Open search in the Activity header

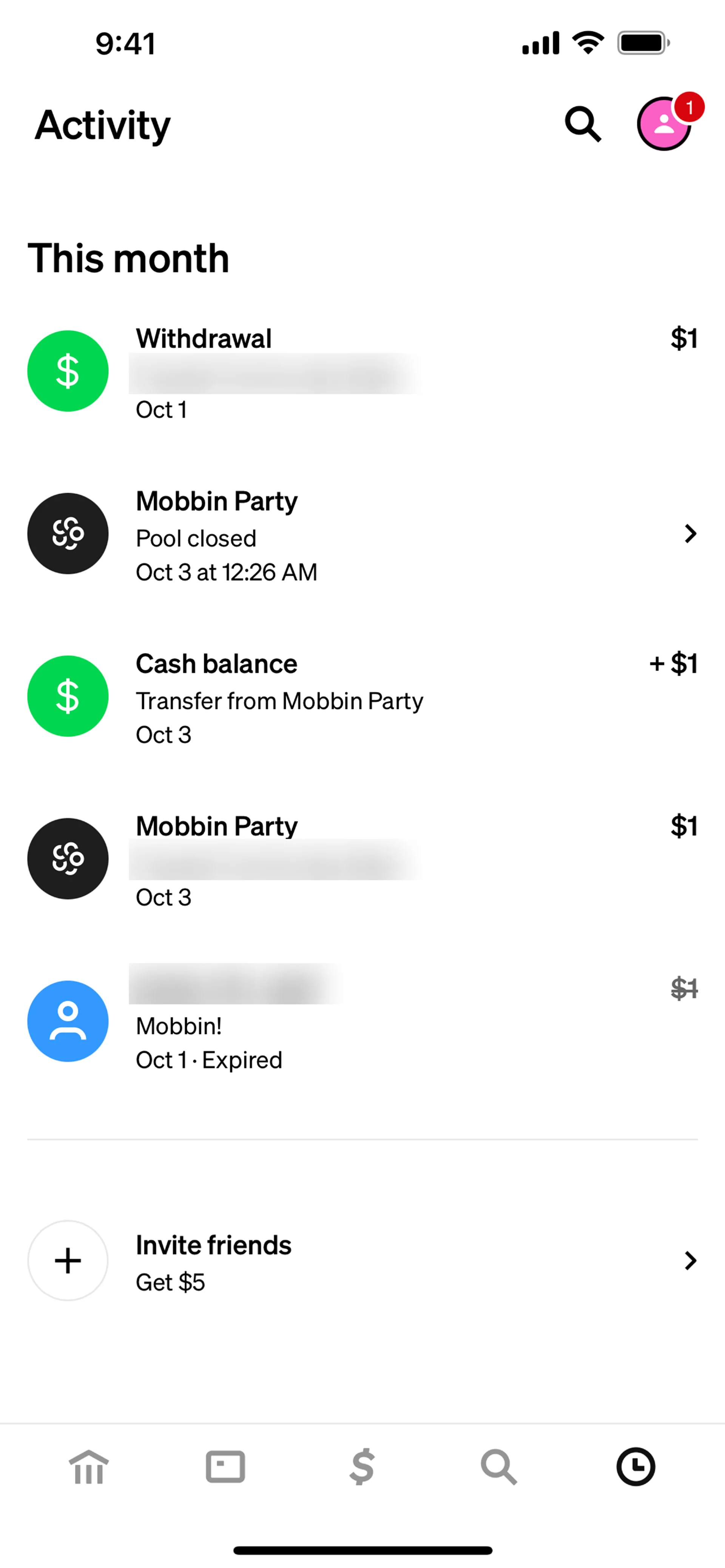tap(583, 124)
